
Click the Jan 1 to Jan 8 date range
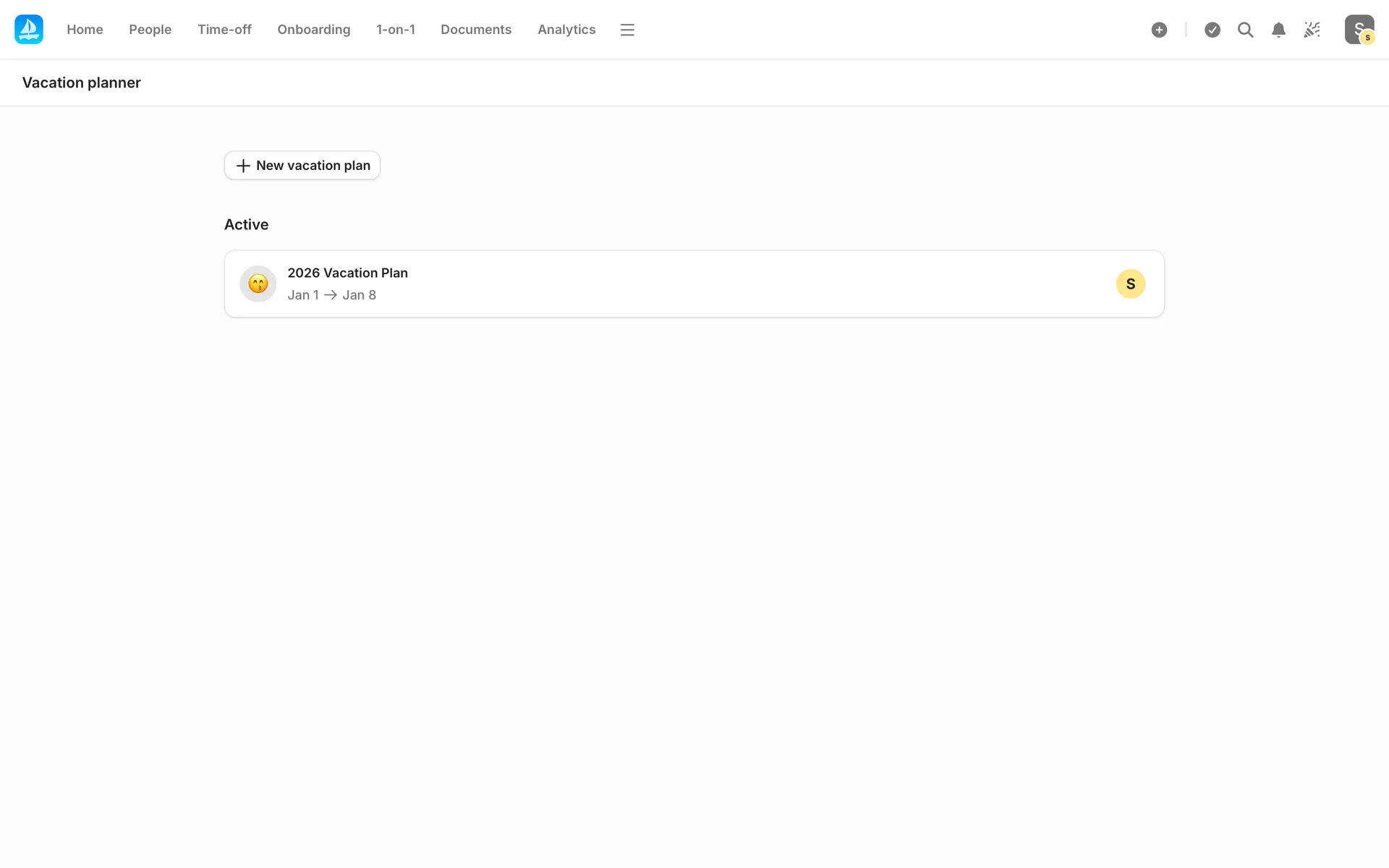point(331,295)
